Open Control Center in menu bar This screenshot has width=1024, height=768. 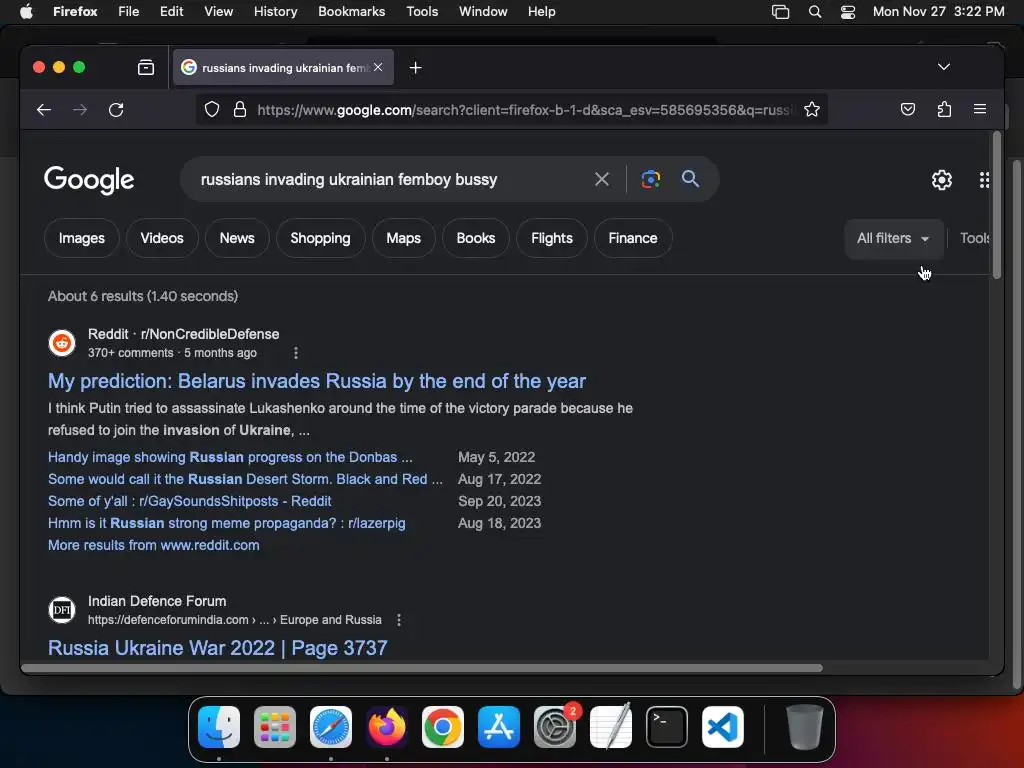pyautogui.click(x=848, y=12)
